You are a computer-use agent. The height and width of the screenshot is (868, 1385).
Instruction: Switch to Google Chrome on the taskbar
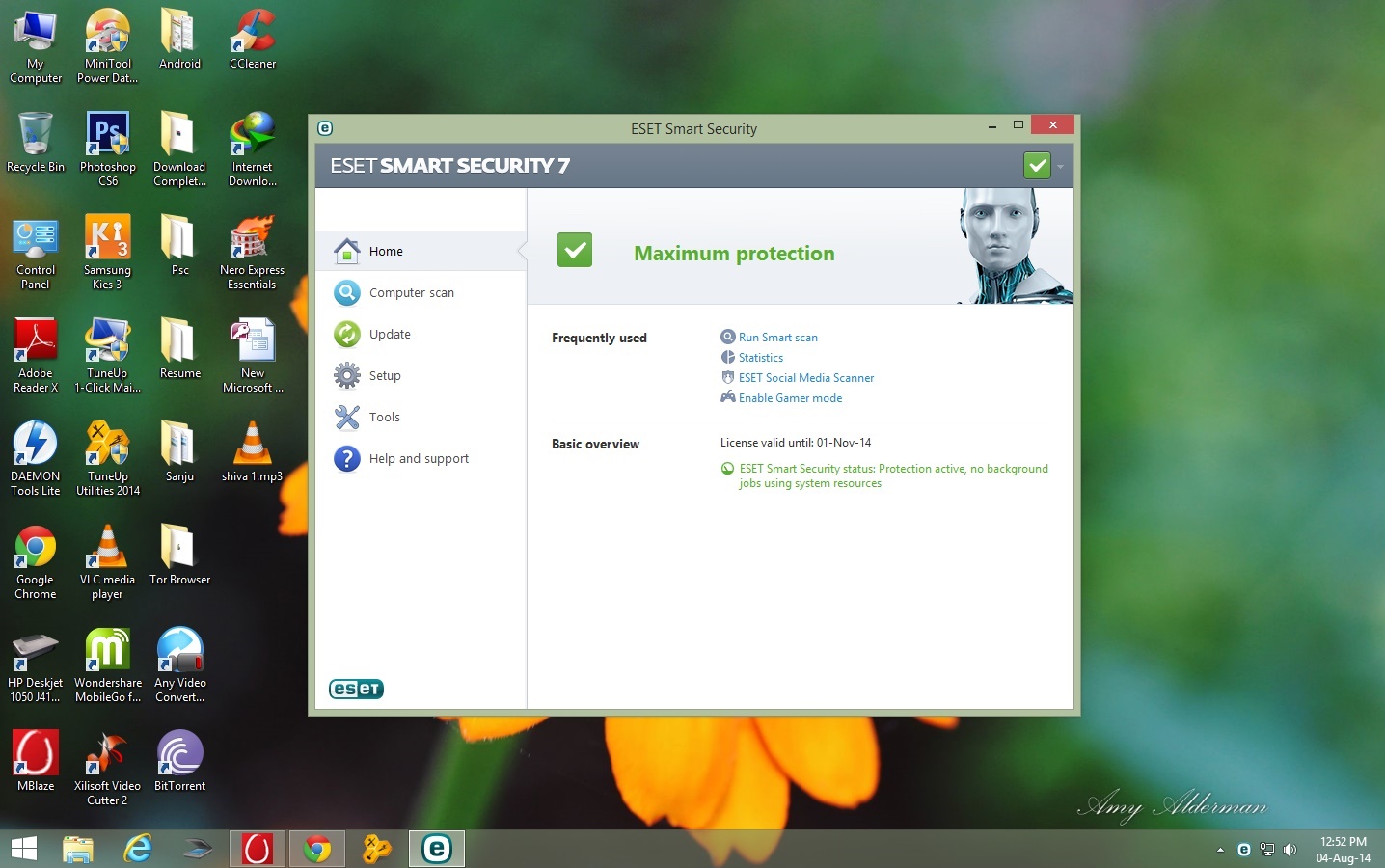[x=317, y=849]
